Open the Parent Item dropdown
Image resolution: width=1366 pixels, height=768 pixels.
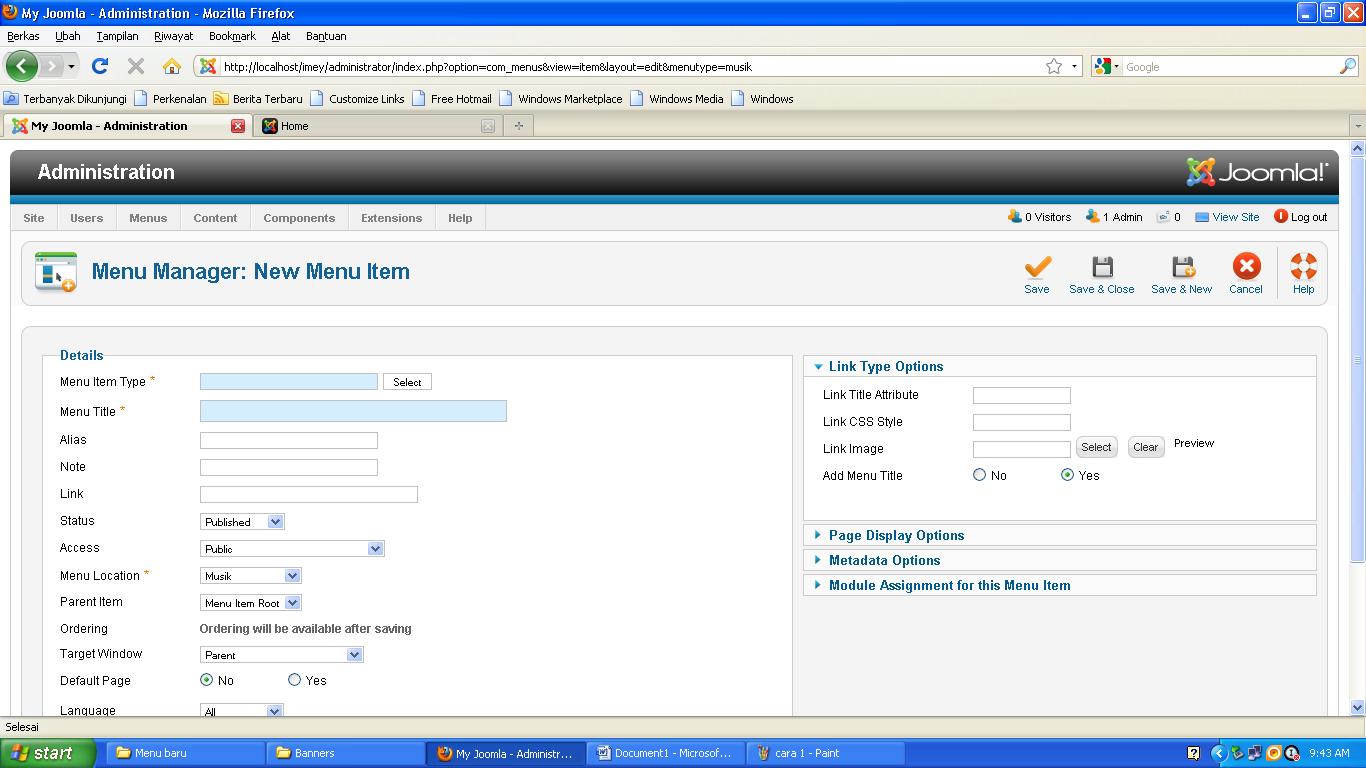(250, 603)
